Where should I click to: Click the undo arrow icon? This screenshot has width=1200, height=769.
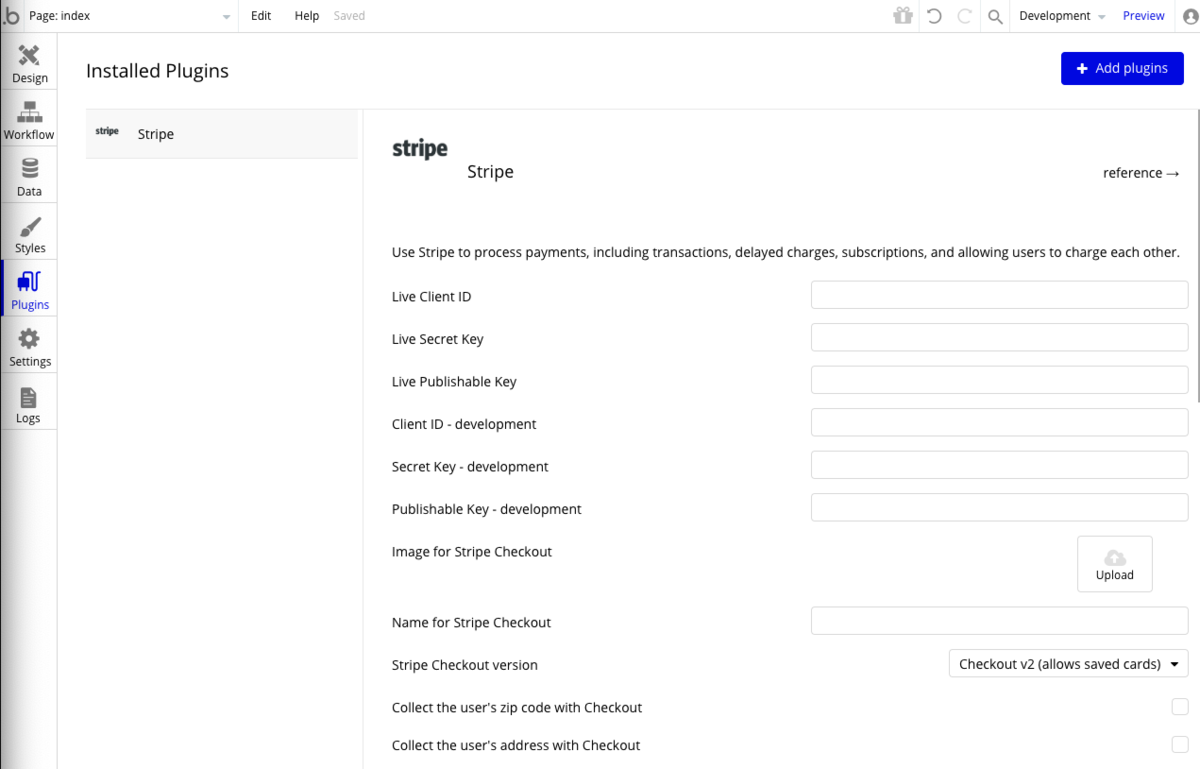coord(934,16)
